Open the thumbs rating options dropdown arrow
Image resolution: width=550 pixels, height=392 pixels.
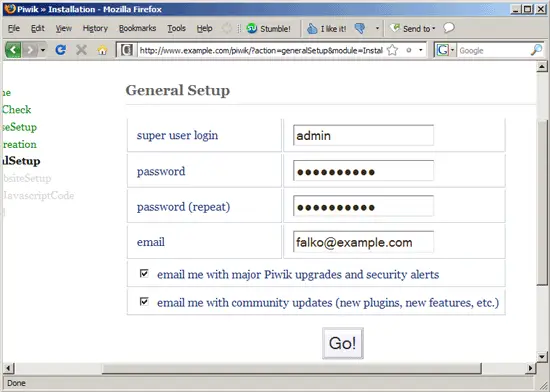(x=377, y=28)
